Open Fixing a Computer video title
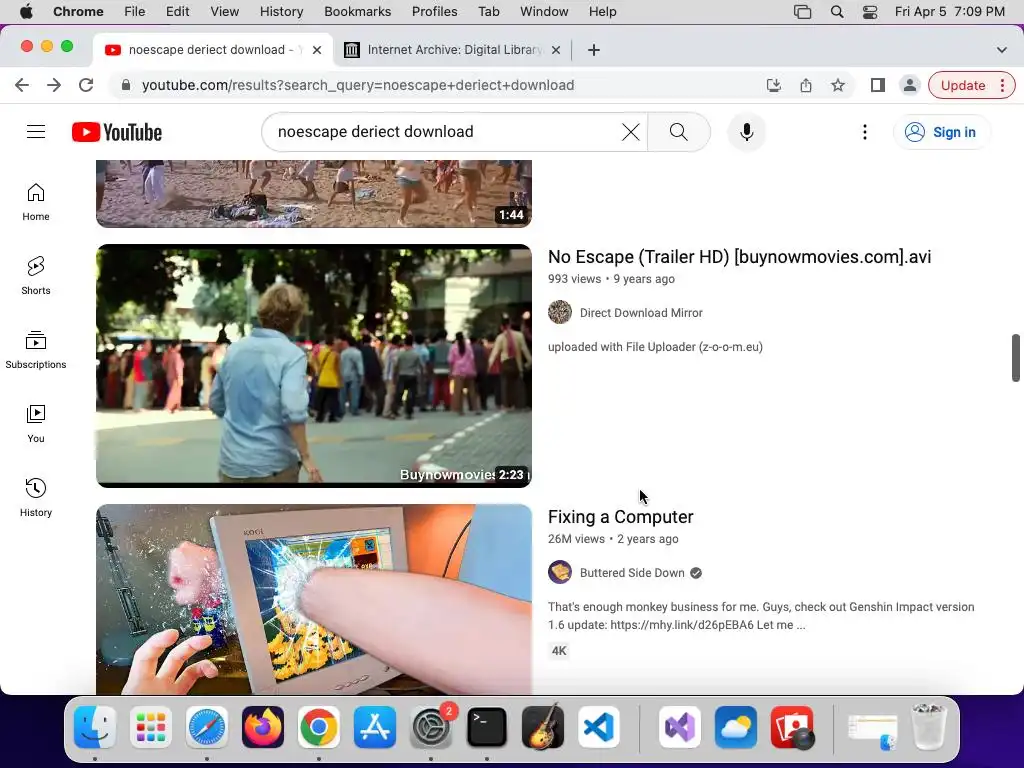1024x768 pixels. pos(620,517)
